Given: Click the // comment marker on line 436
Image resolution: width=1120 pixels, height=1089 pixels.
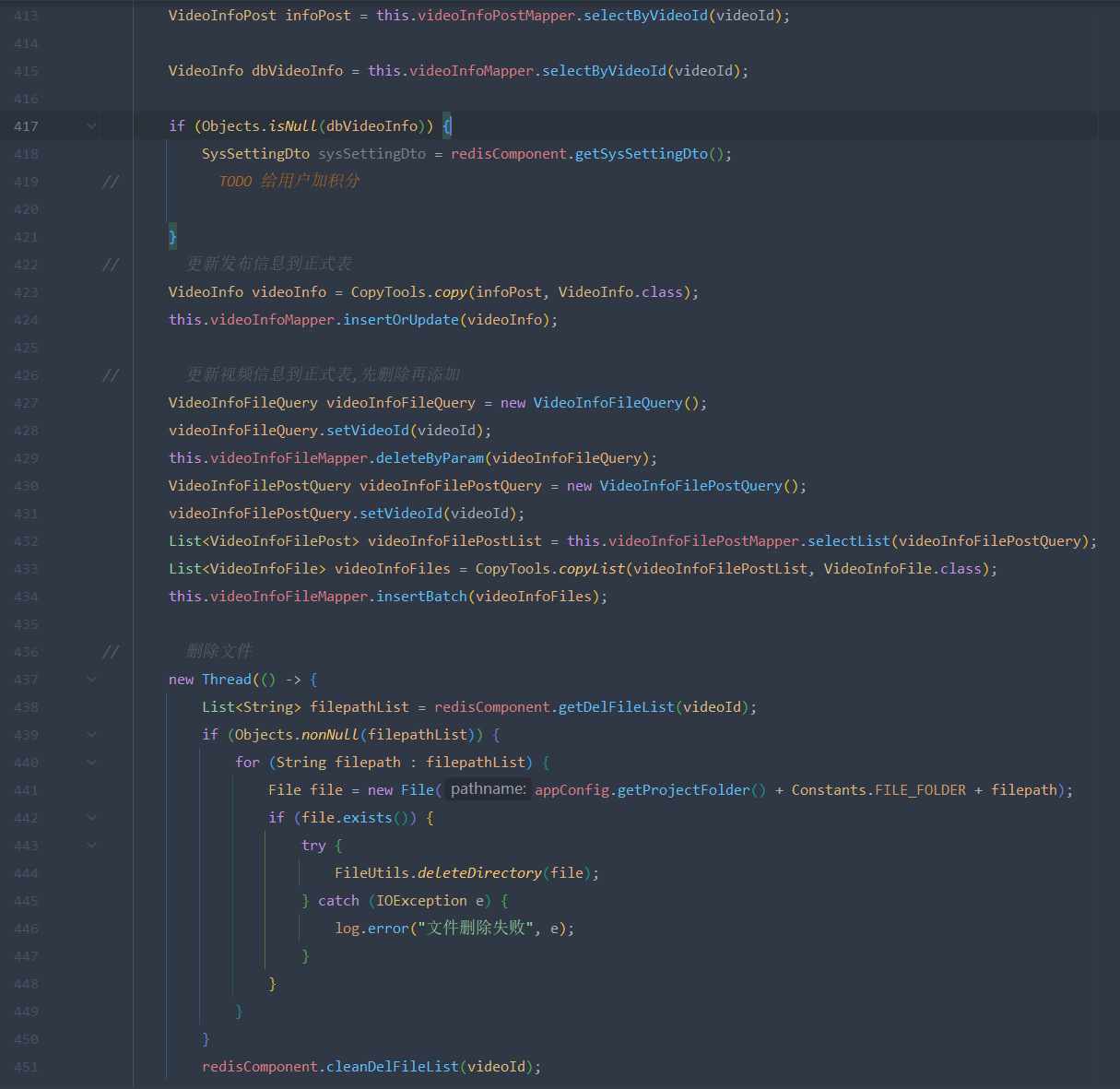Looking at the screenshot, I should (x=111, y=652).
